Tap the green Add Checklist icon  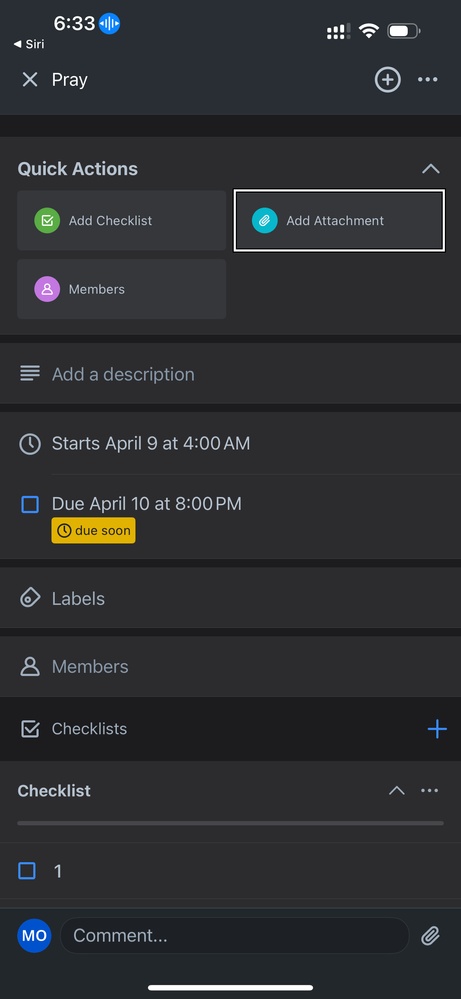pyautogui.click(x=47, y=220)
